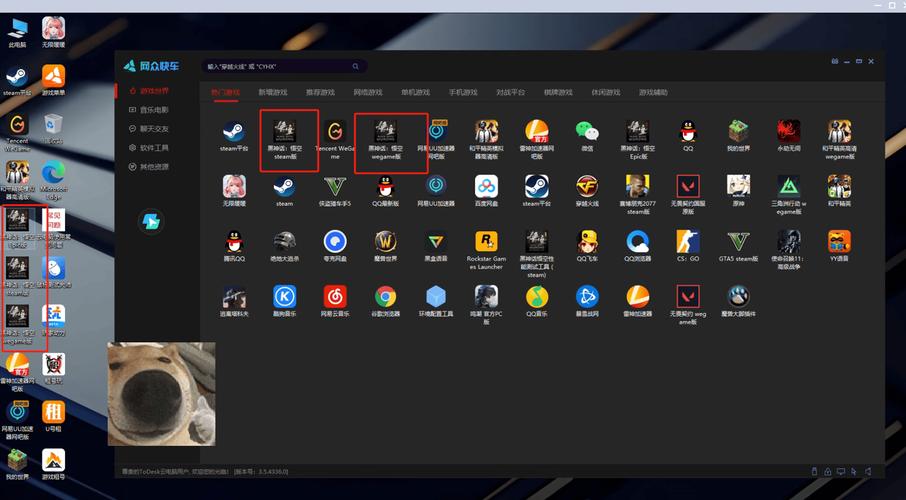Select 音乐电影 in the left sidebar
906x500 pixels.
pyautogui.click(x=153, y=110)
